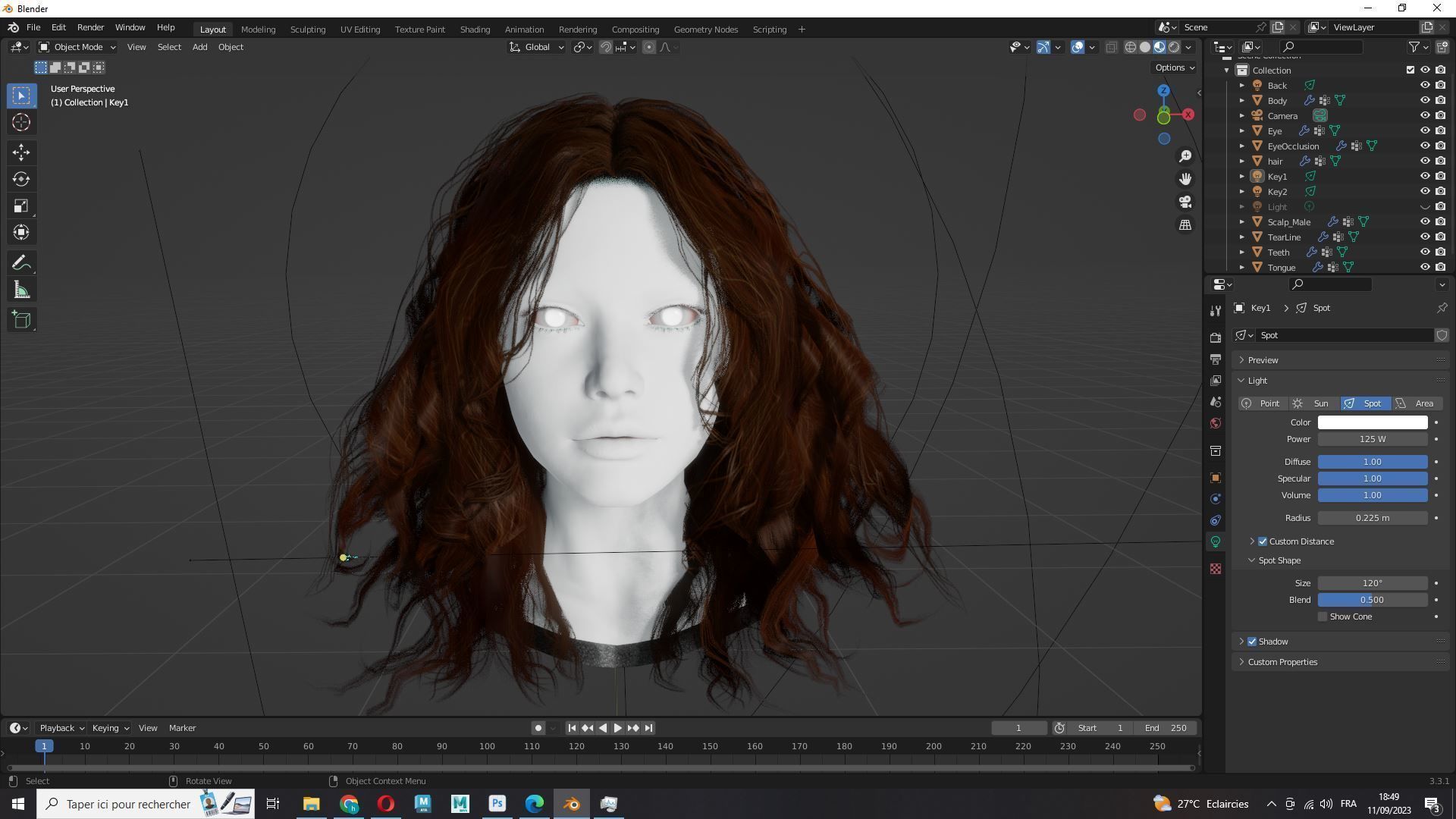This screenshot has height=819, width=1456.
Task: Activate the Rotate tool
Action: click(21, 179)
